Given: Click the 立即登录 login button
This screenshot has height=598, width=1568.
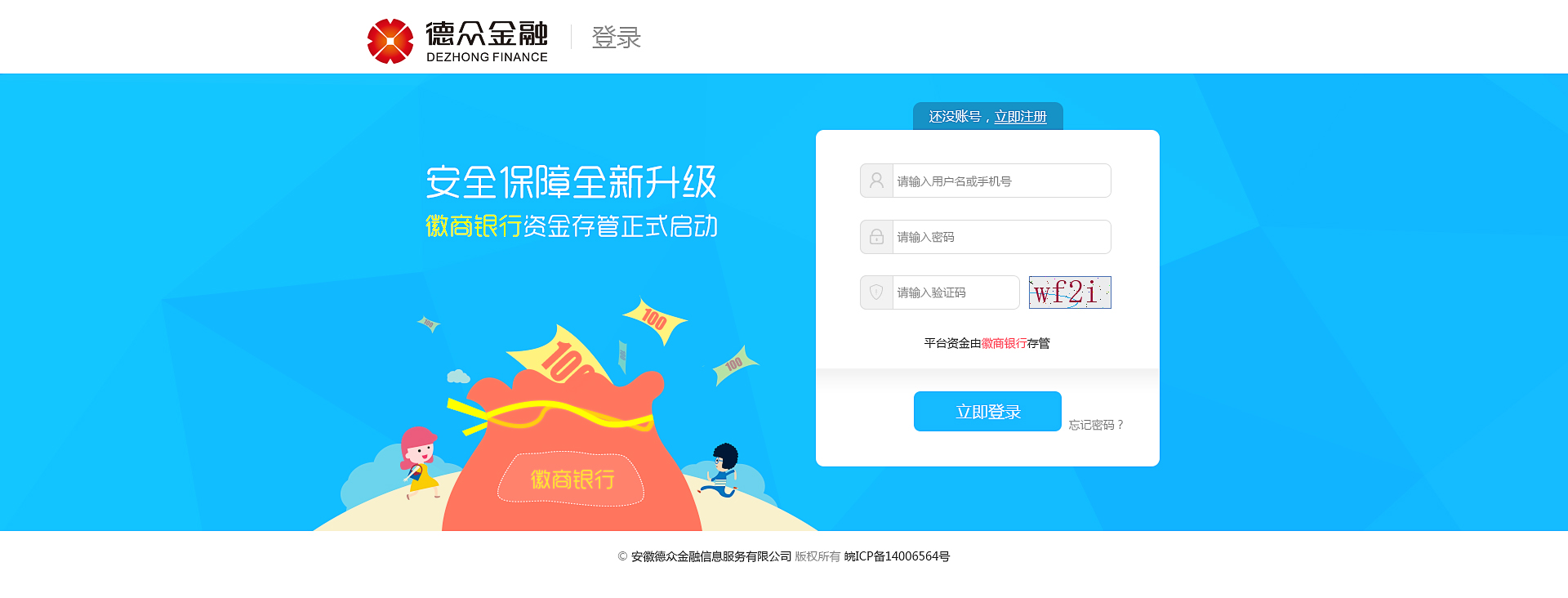Looking at the screenshot, I should tap(987, 412).
